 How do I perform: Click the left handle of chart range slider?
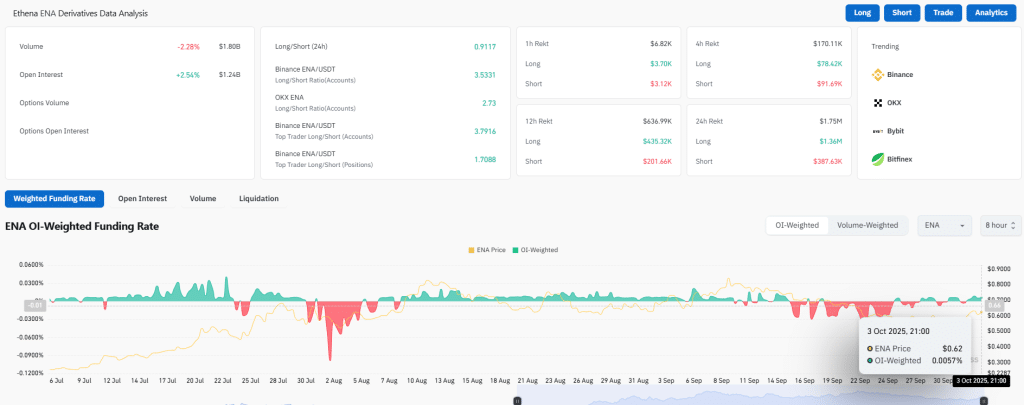click(x=516, y=400)
